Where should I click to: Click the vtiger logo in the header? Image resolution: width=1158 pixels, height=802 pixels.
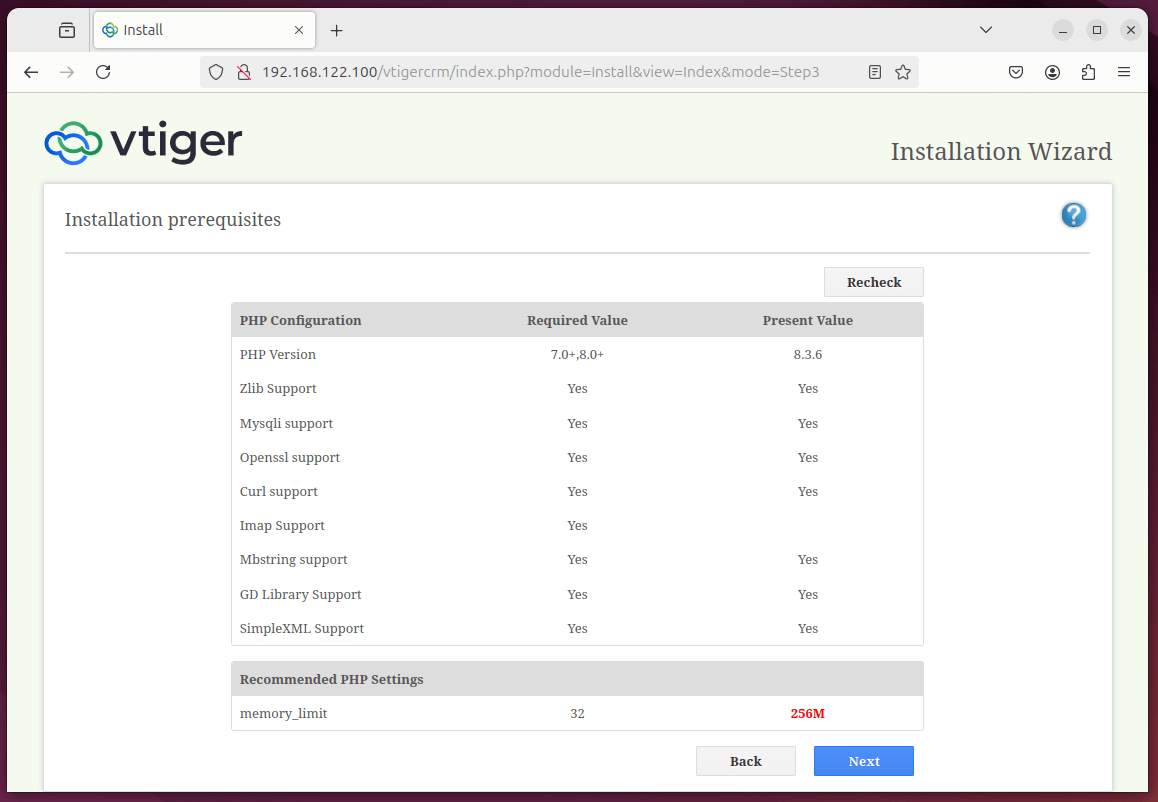click(x=141, y=142)
